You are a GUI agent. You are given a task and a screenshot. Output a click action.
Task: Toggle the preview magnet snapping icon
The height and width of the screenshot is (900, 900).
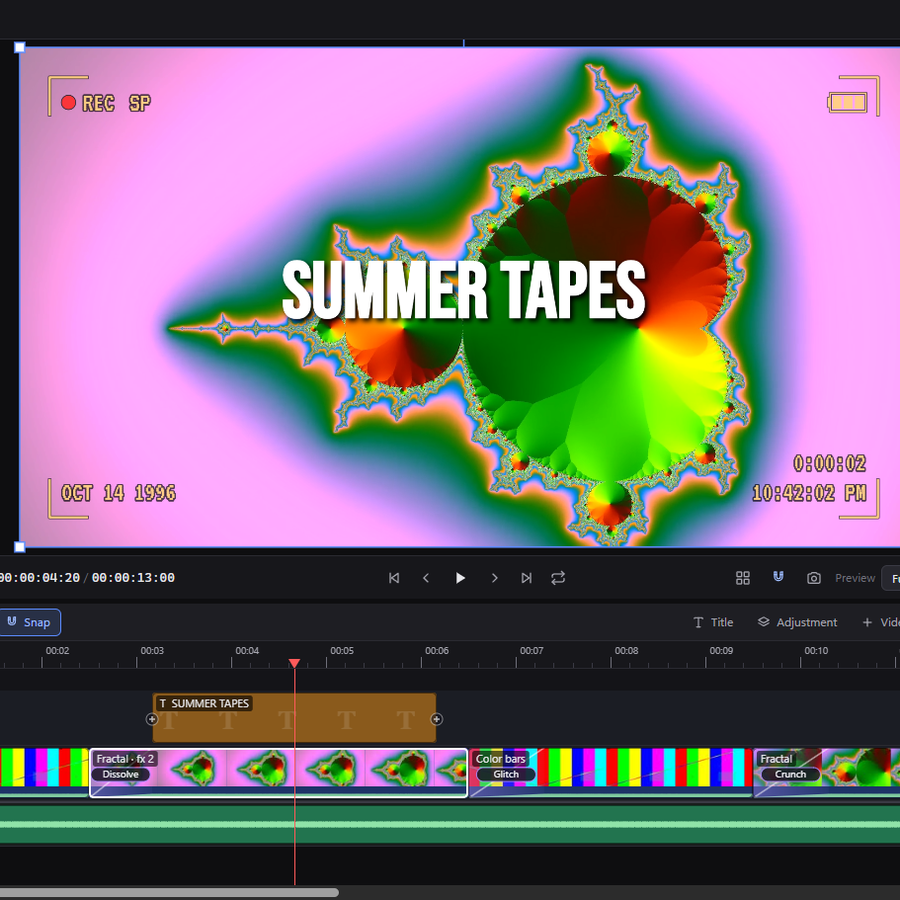click(x=778, y=577)
